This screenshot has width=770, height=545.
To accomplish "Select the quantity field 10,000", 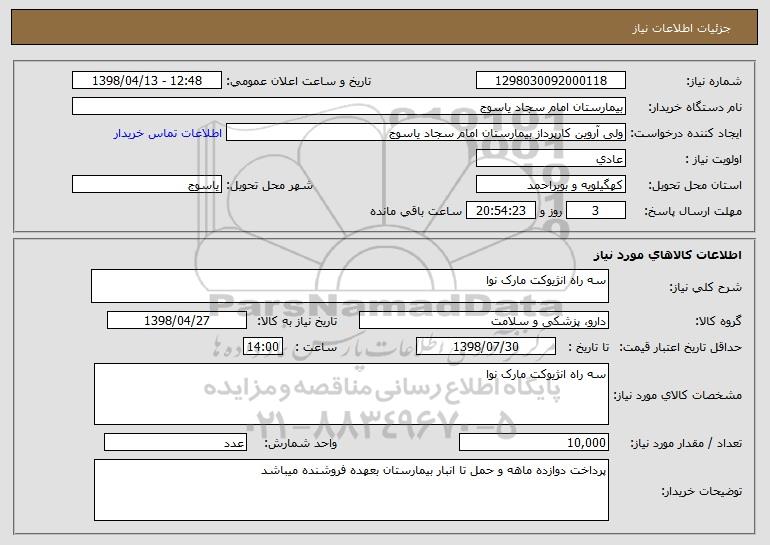I will (534, 442).
